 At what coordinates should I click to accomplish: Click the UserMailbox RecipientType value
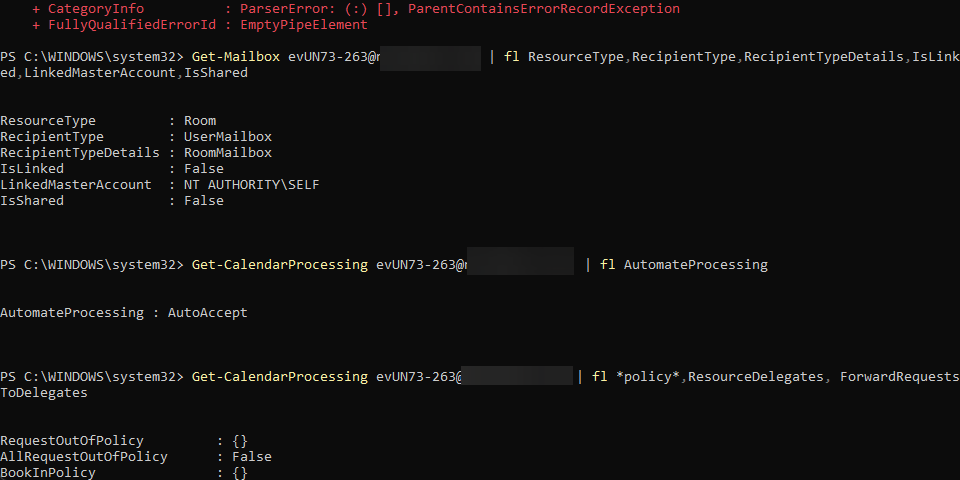[x=228, y=137]
